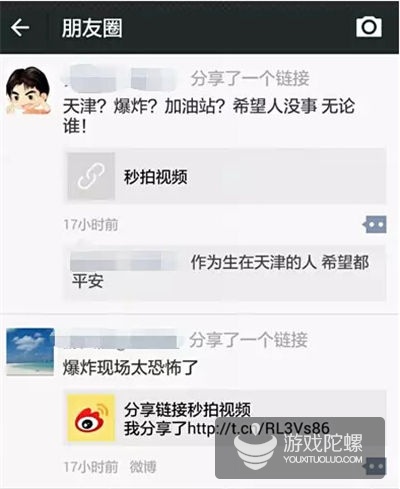Tap the 朋友圈 header title
The image size is (400, 489).
click(x=92, y=28)
